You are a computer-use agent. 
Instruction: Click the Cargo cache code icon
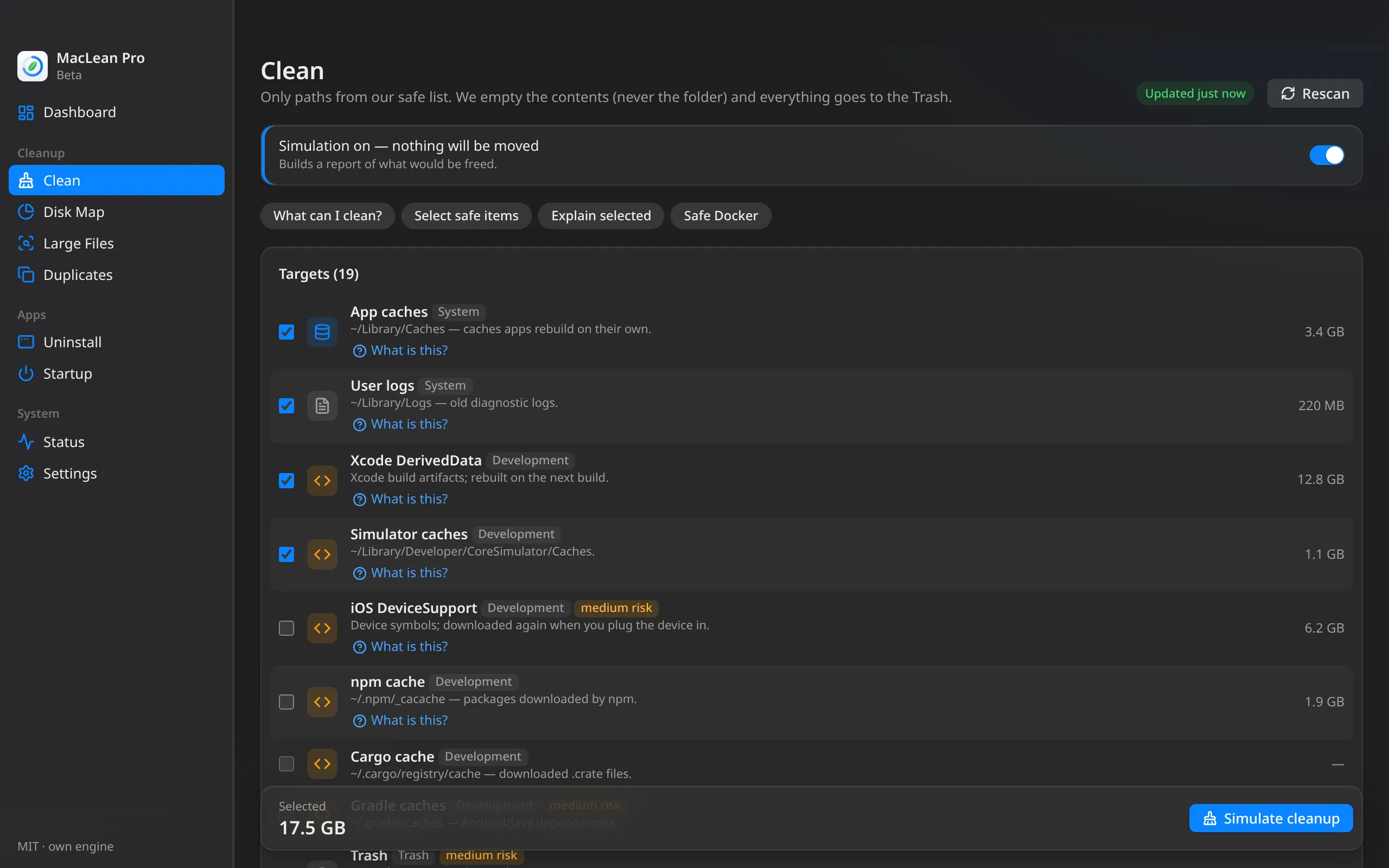322,764
